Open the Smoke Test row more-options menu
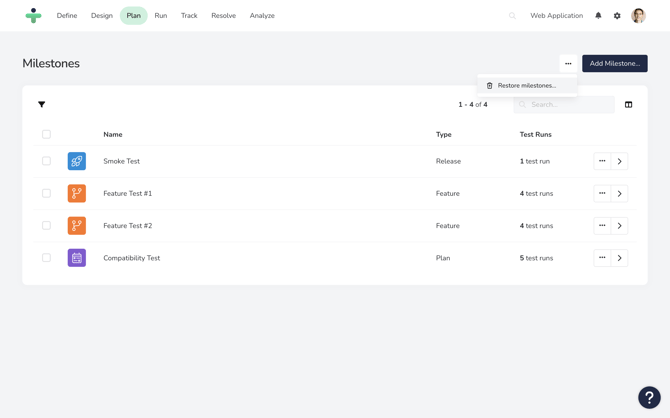This screenshot has width=670, height=418. pos(602,161)
